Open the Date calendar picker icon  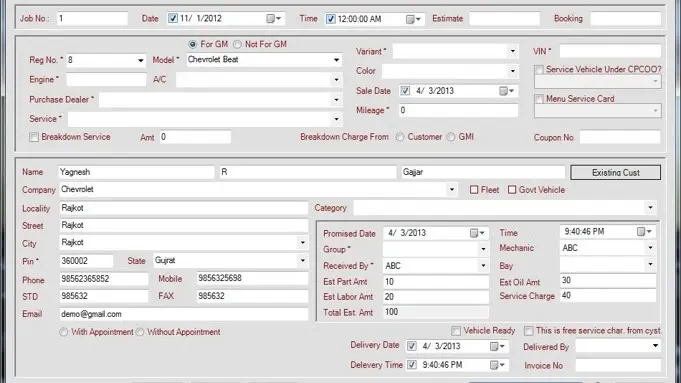[x=274, y=19]
